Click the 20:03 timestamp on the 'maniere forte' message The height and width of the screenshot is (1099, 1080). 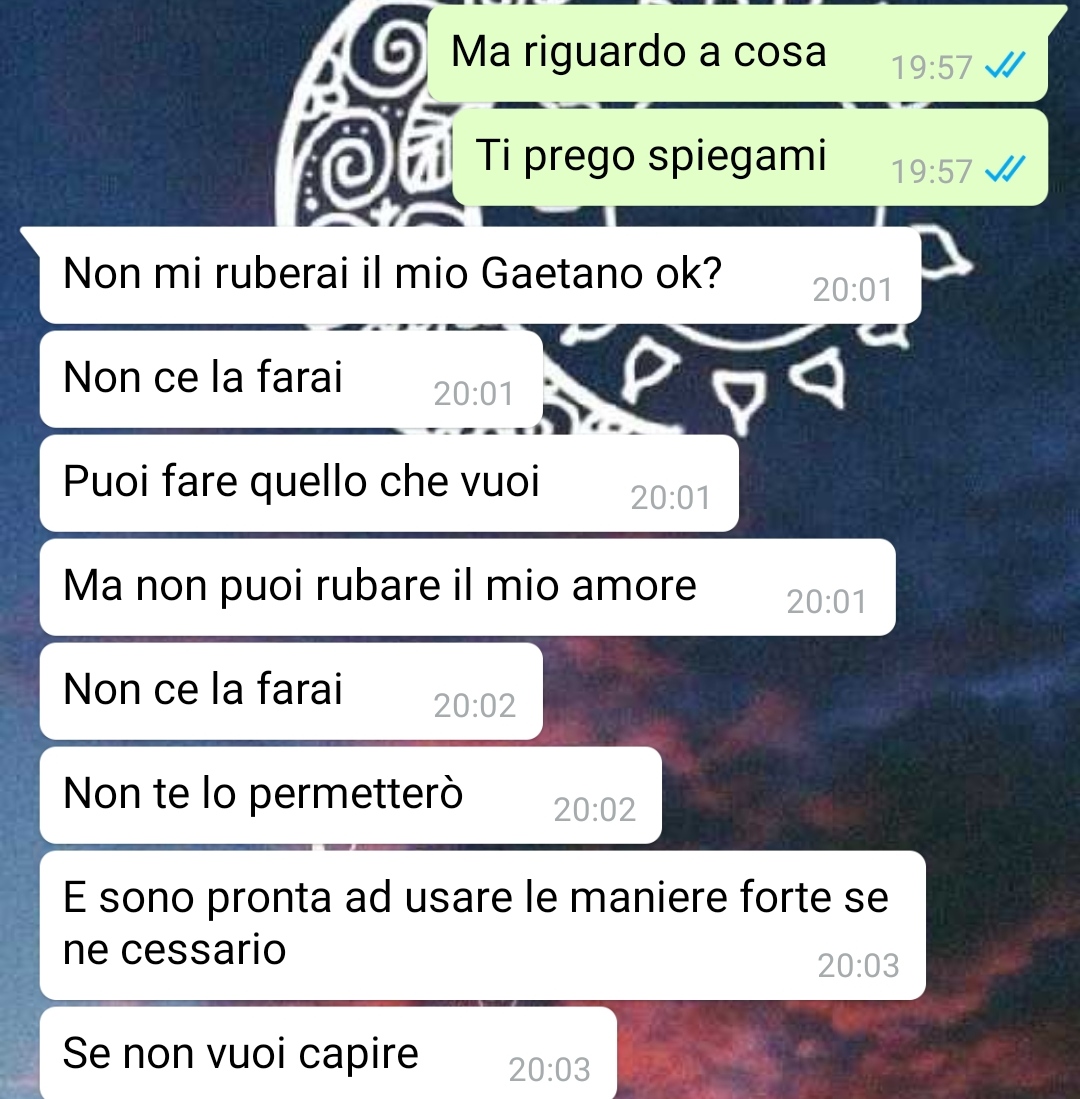point(859,966)
